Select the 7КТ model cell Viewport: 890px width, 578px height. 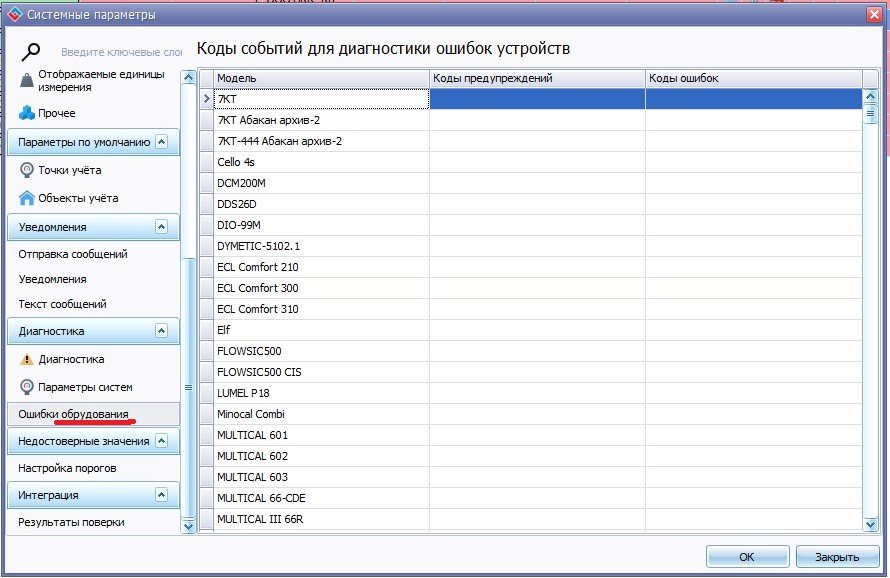click(321, 99)
